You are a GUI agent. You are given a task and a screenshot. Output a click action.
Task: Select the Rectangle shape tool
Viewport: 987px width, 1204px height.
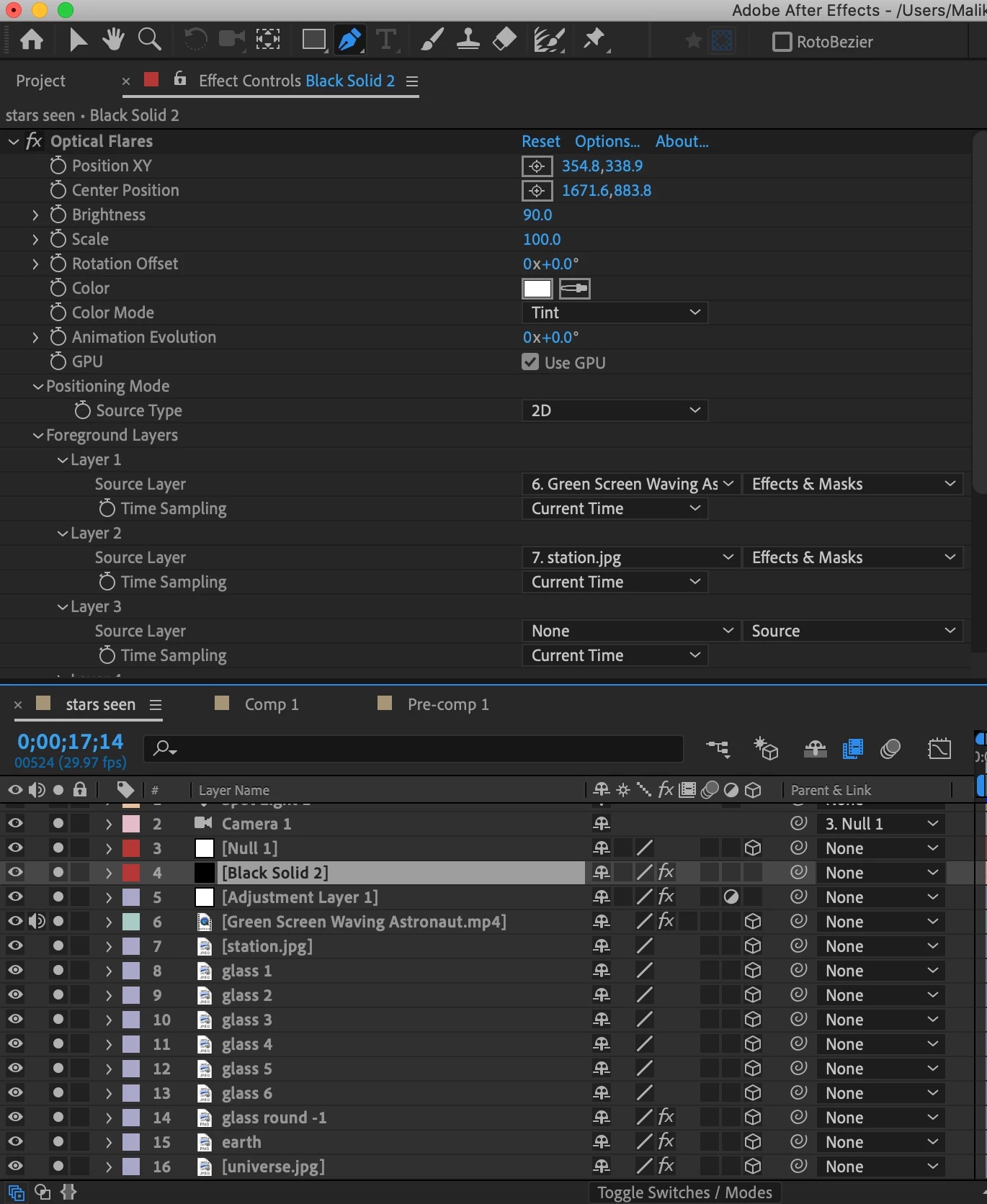pos(314,40)
